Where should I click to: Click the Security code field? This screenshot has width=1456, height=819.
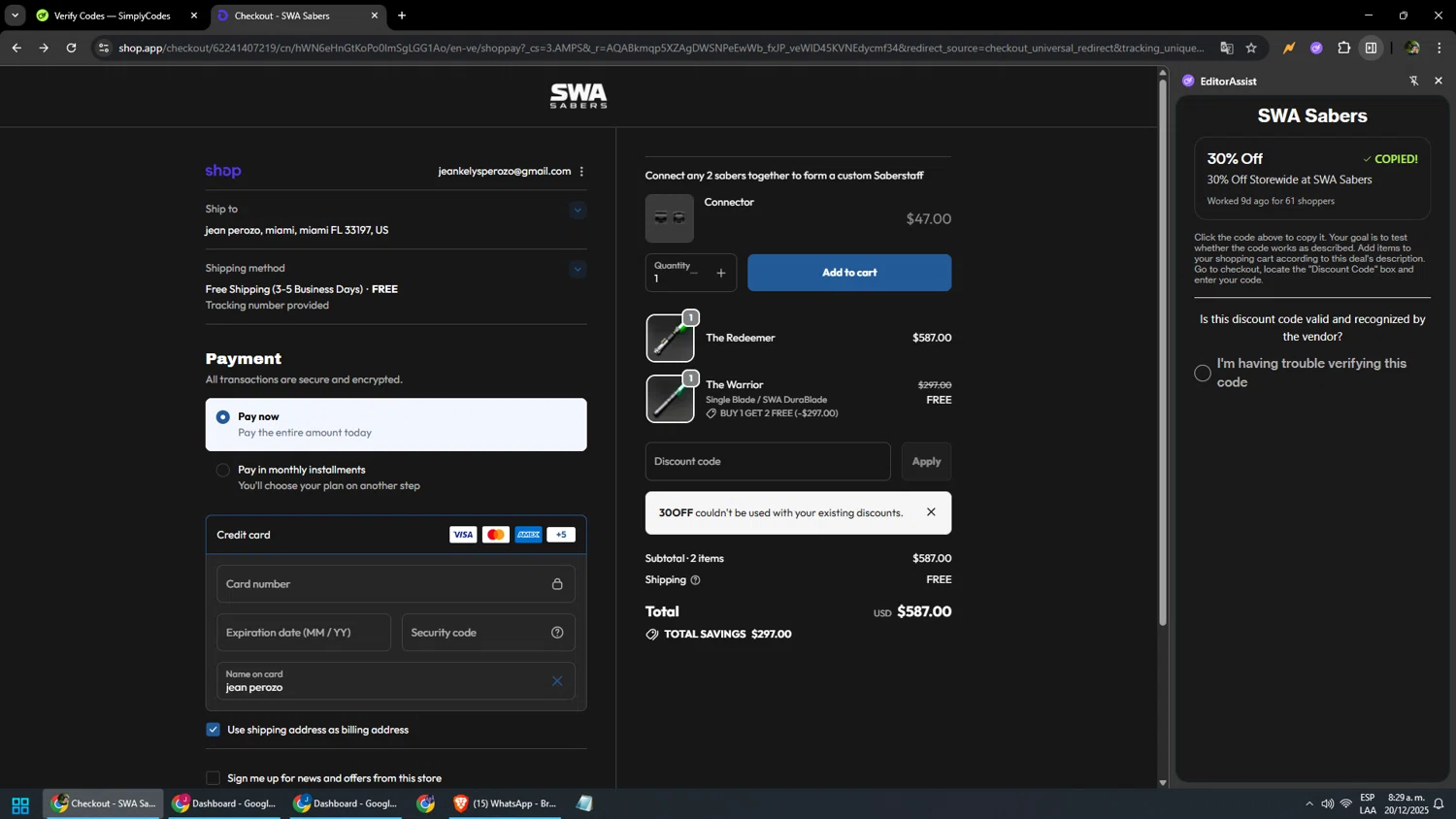(488, 633)
